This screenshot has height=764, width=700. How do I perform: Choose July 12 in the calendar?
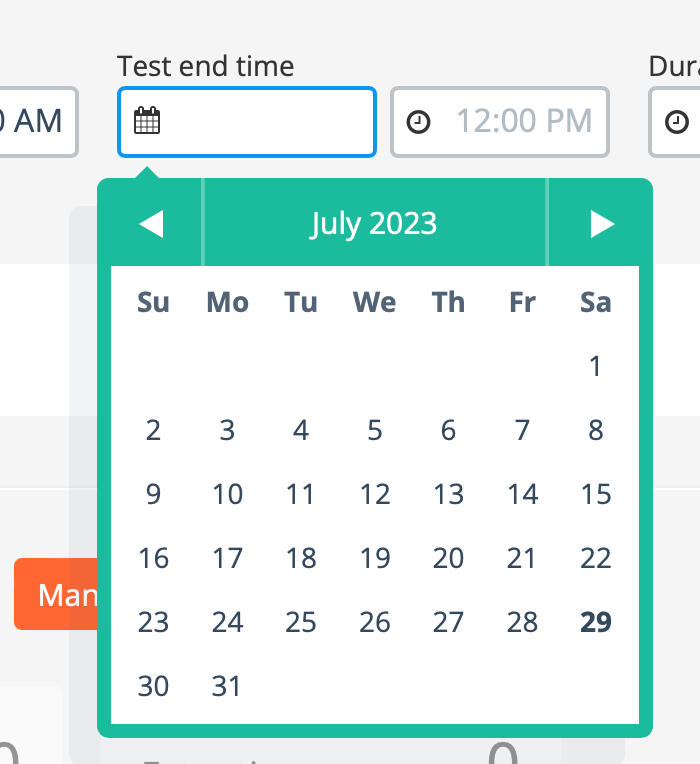375,494
